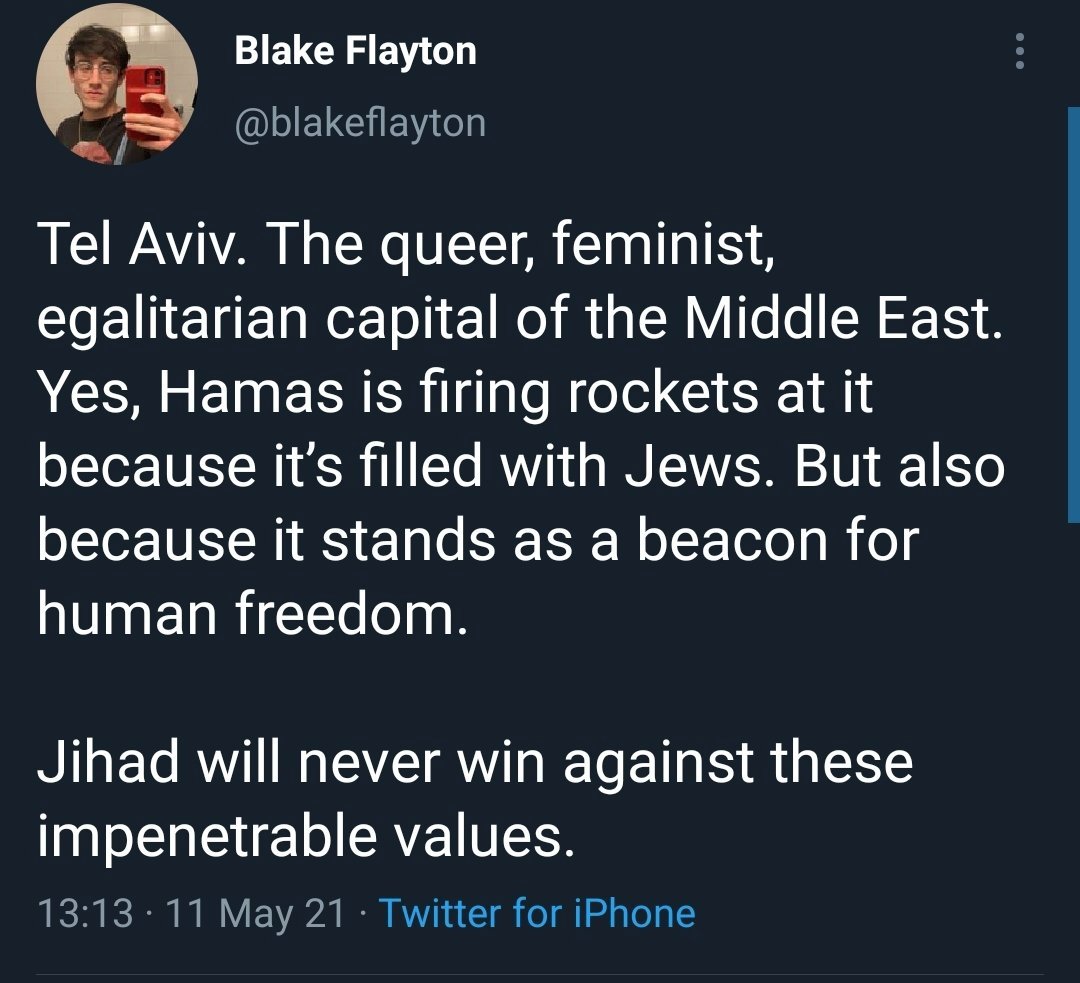Click the text "impenetrable values."

[306, 835]
